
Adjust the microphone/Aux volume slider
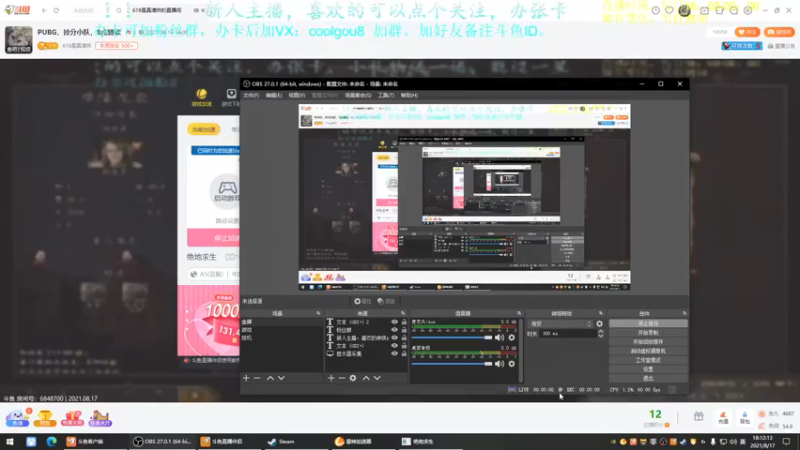pos(452,337)
